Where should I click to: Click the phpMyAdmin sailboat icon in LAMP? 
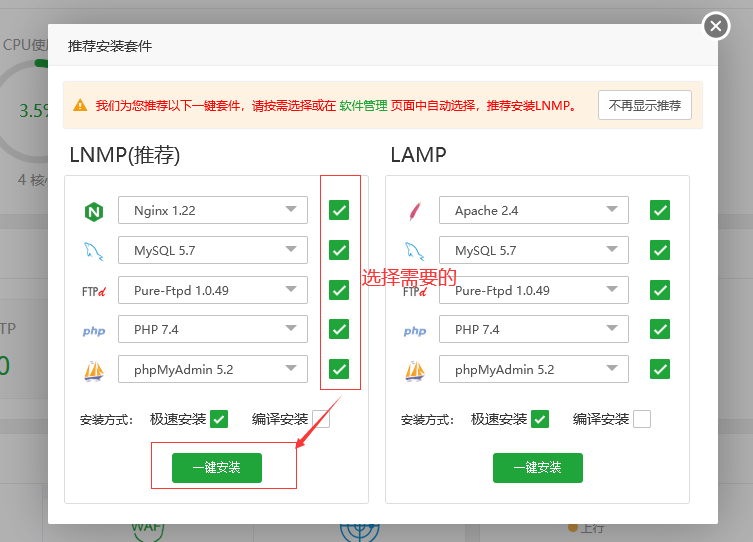click(x=415, y=371)
